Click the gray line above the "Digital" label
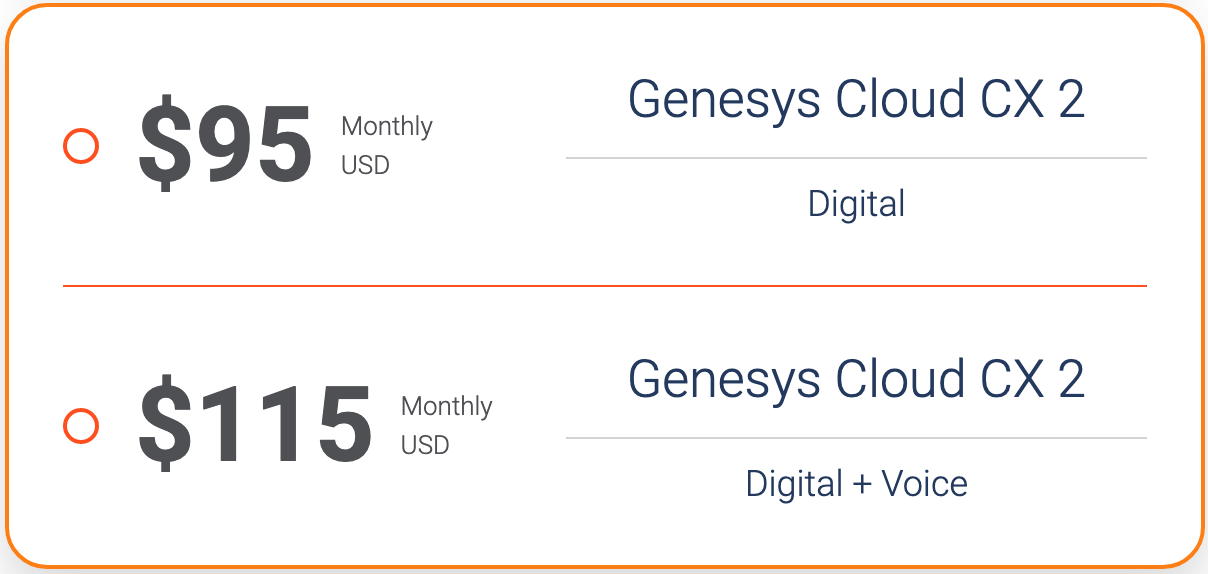 pos(856,158)
